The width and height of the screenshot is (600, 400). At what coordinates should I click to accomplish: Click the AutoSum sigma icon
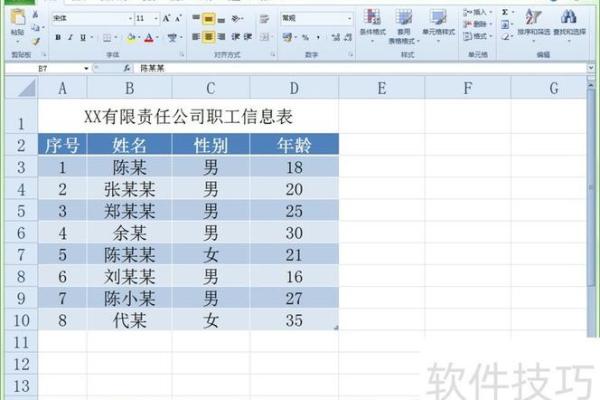click(x=505, y=12)
